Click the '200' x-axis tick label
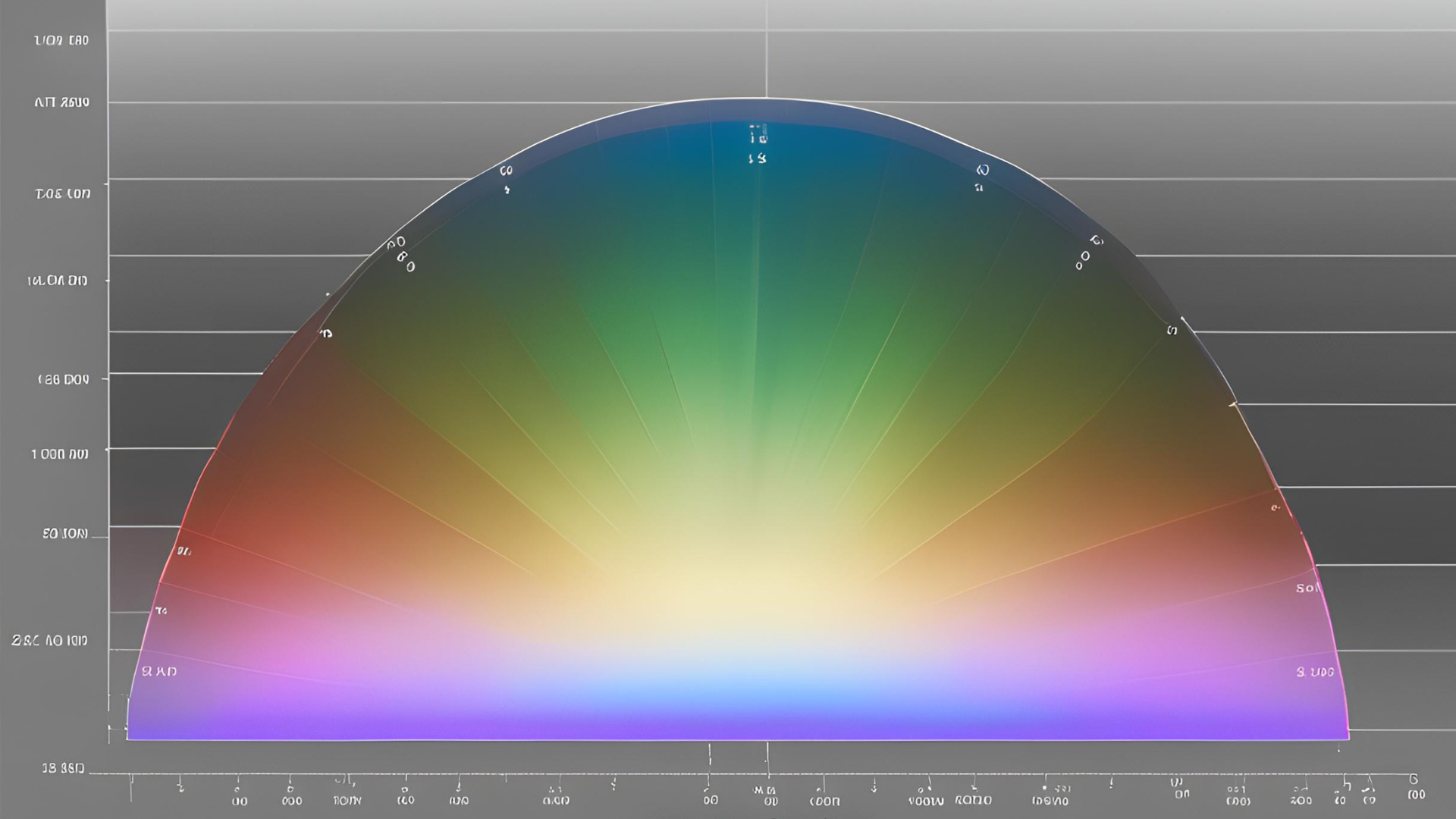 1301,800
